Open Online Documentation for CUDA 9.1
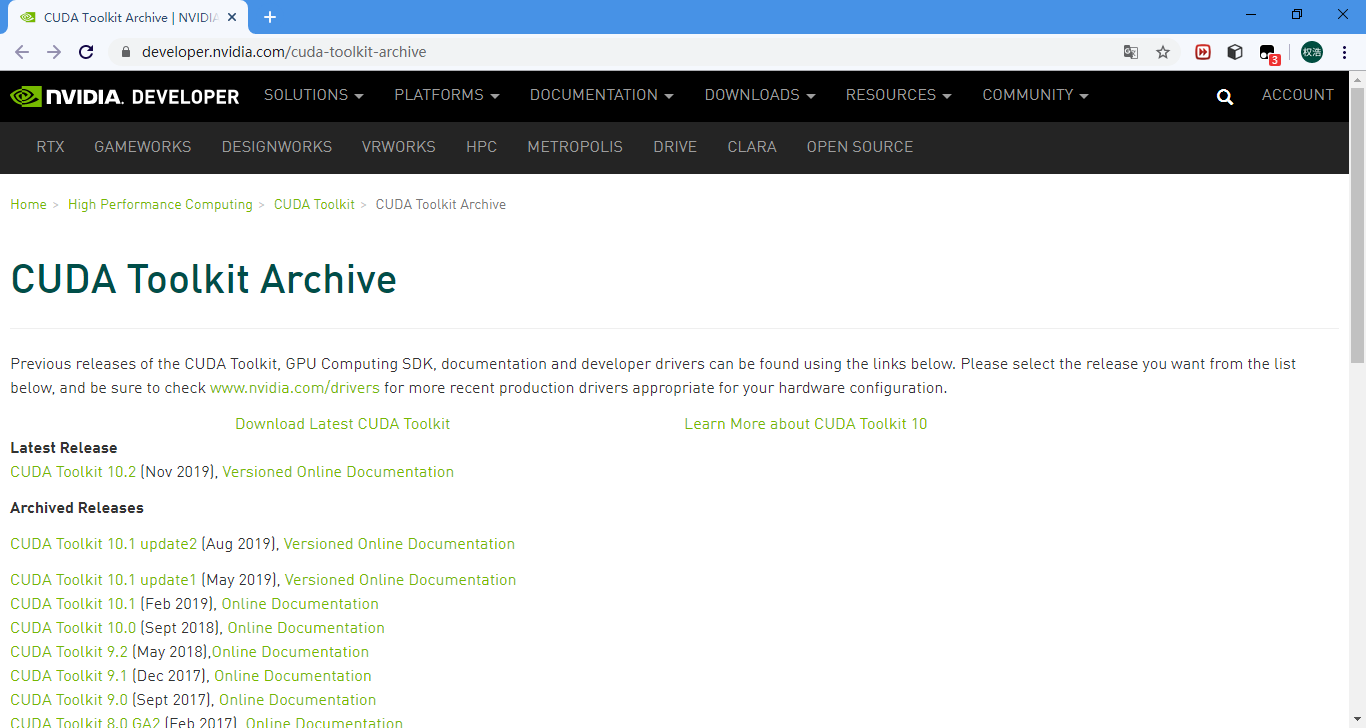 (x=293, y=676)
